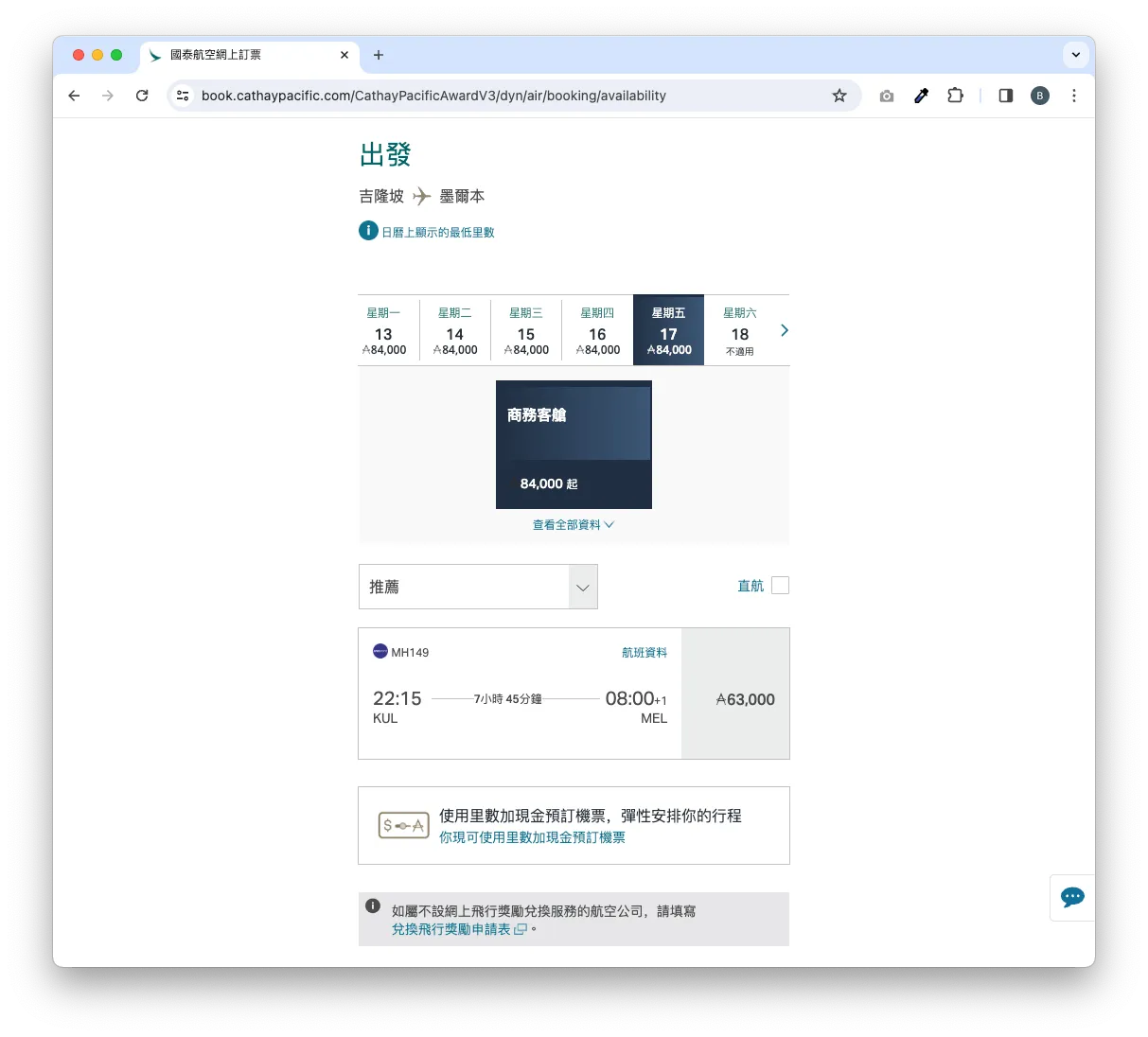
Task: Open the chat bubble at bottom right
Action: pos(1072,897)
